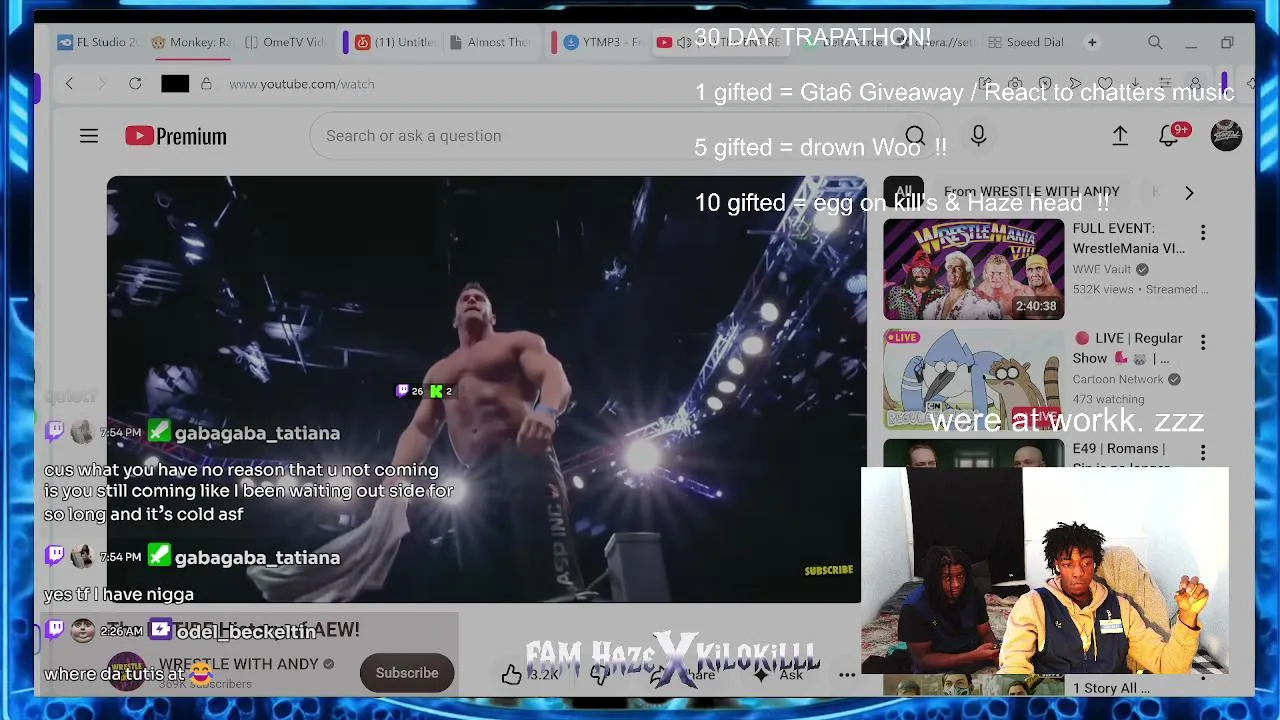The image size is (1280, 720).
Task: Open options for E49 Romans video
Action: coord(1203,453)
